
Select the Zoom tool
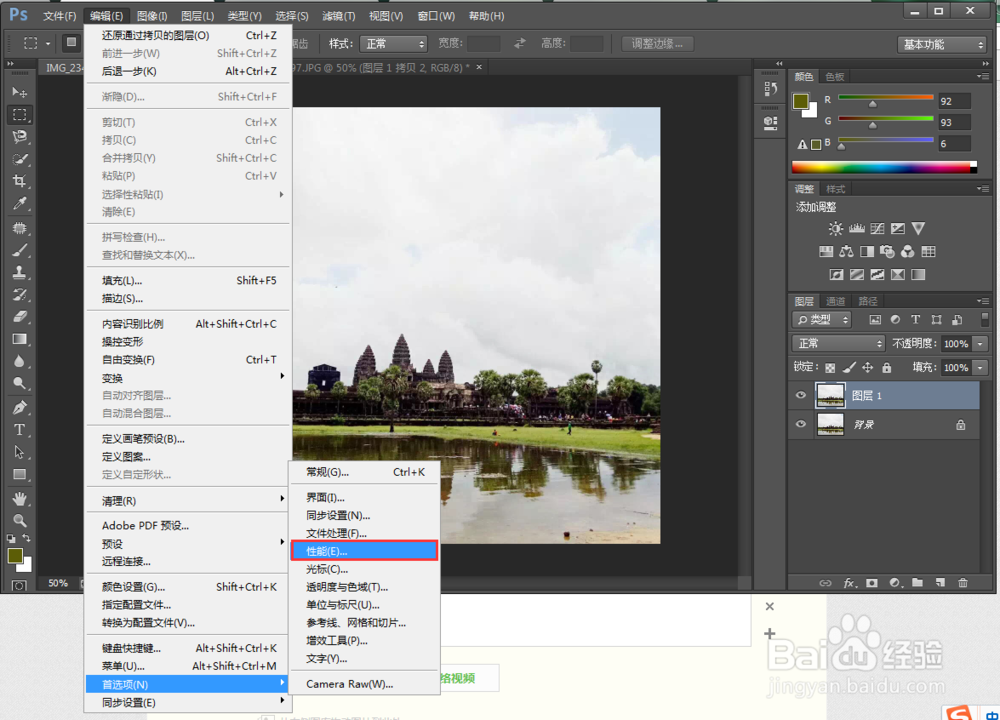(x=20, y=520)
